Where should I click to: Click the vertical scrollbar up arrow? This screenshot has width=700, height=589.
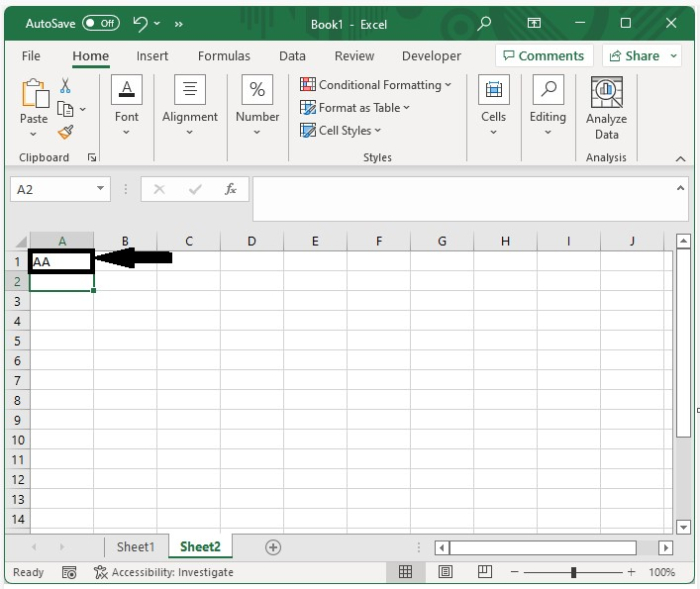pos(683,242)
